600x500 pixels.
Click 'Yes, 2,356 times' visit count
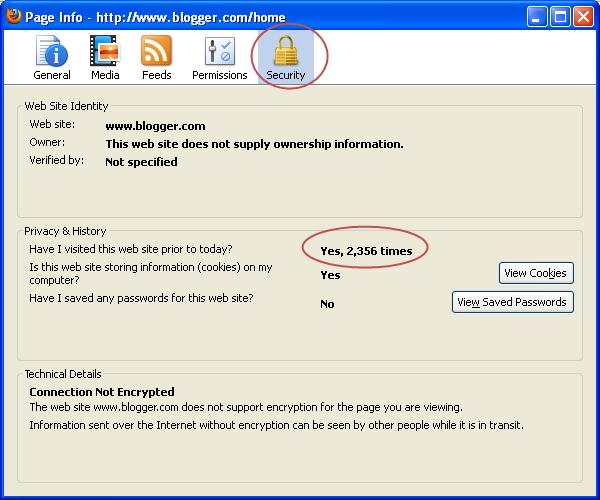[366, 251]
